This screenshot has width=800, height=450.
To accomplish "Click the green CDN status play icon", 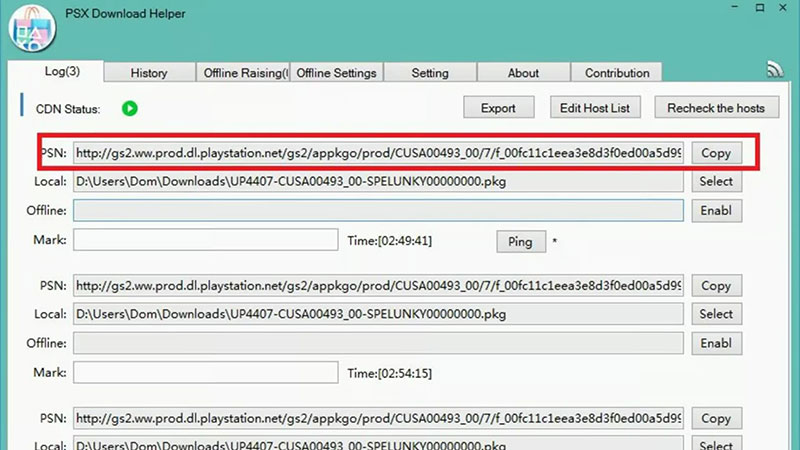I will (130, 108).
